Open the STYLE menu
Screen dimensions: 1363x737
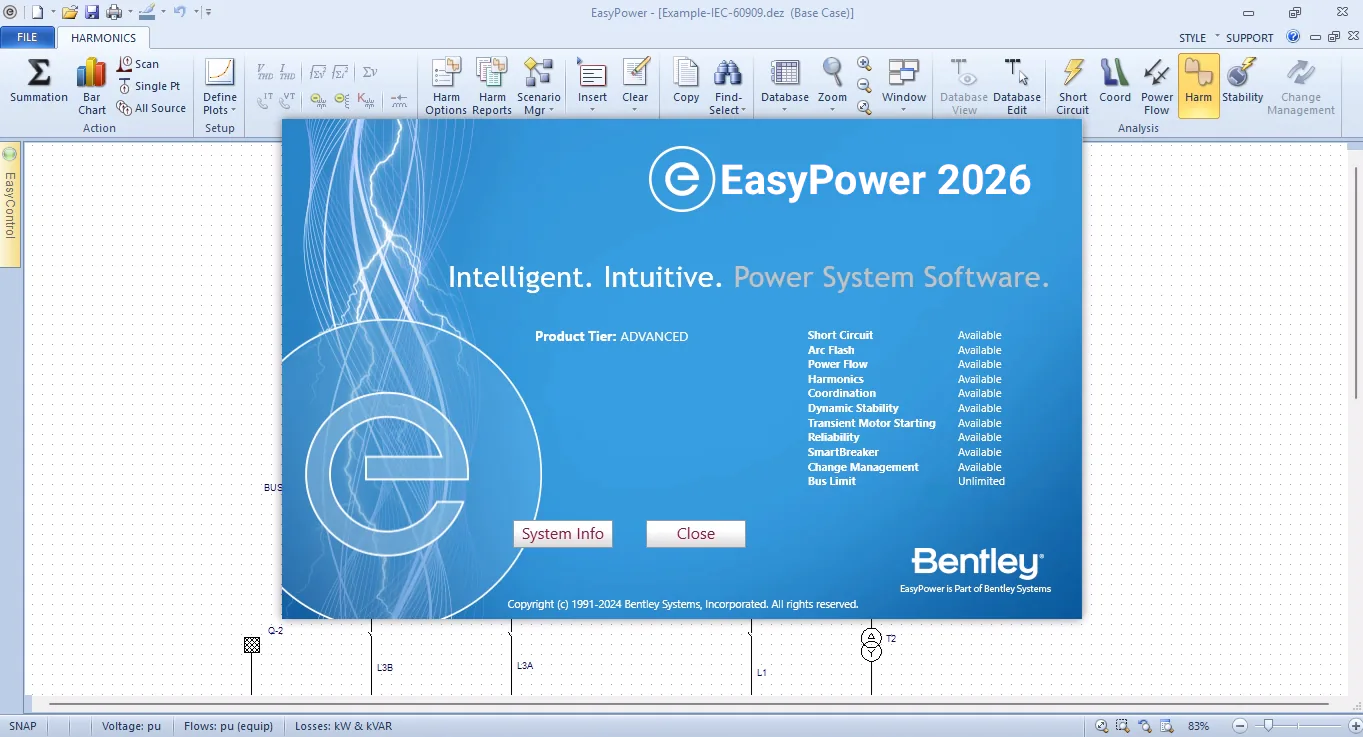[1192, 38]
